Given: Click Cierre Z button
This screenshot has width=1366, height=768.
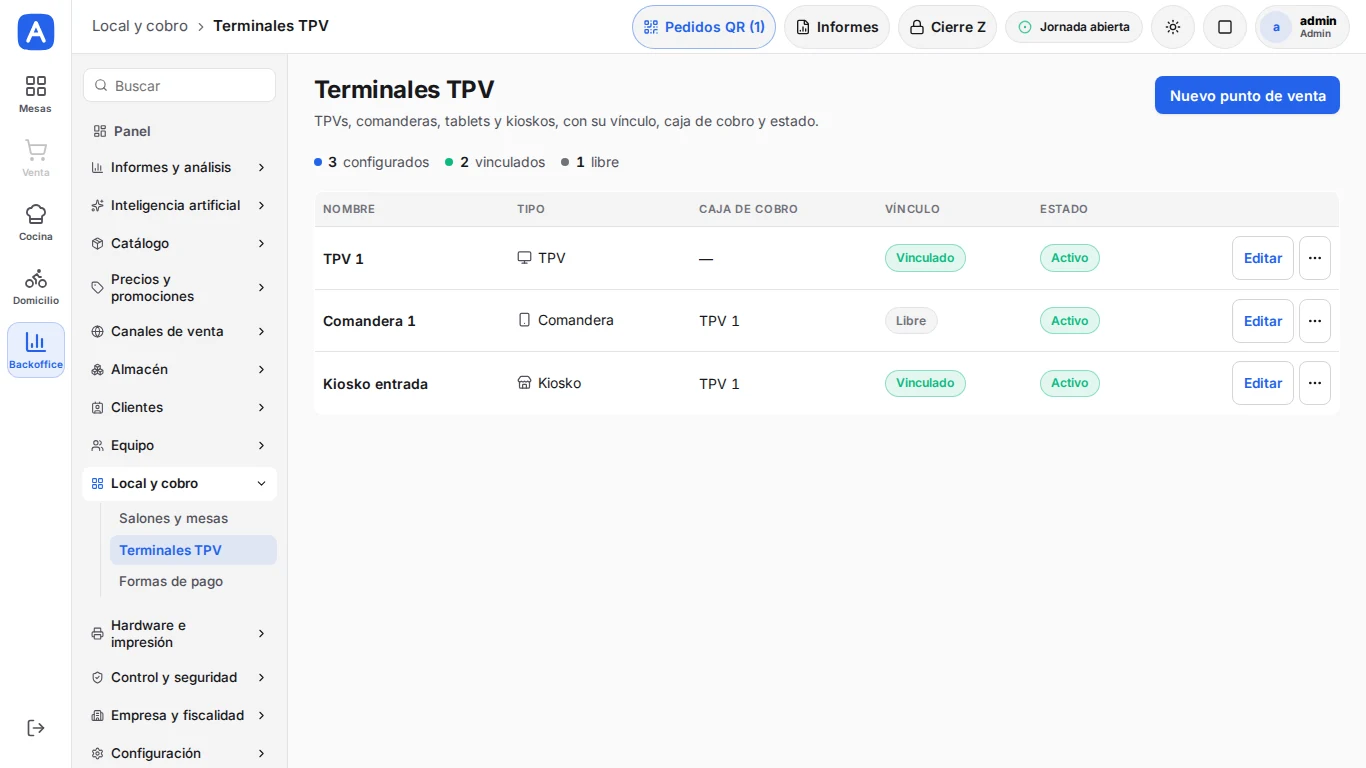Looking at the screenshot, I should tap(947, 27).
